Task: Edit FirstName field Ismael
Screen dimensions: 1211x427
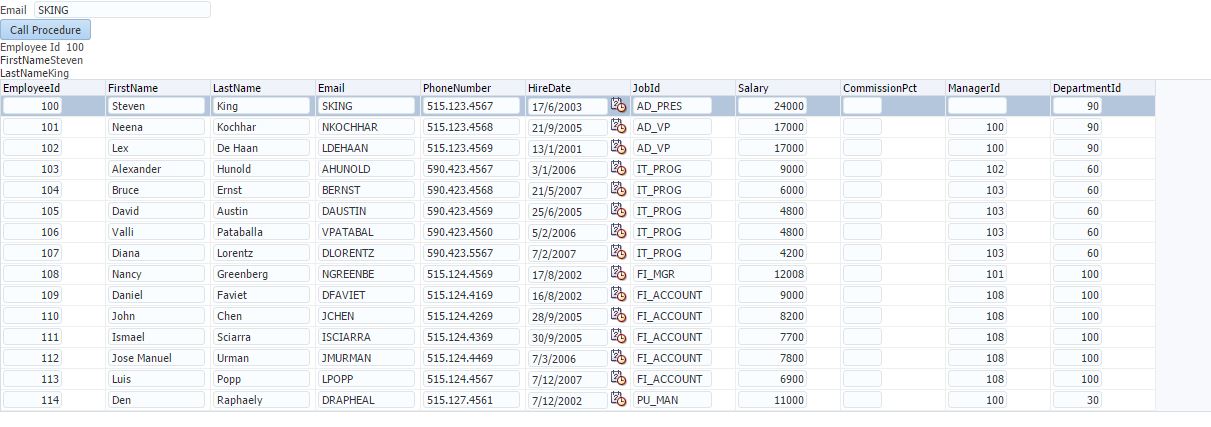Action: pyautogui.click(x=156, y=337)
